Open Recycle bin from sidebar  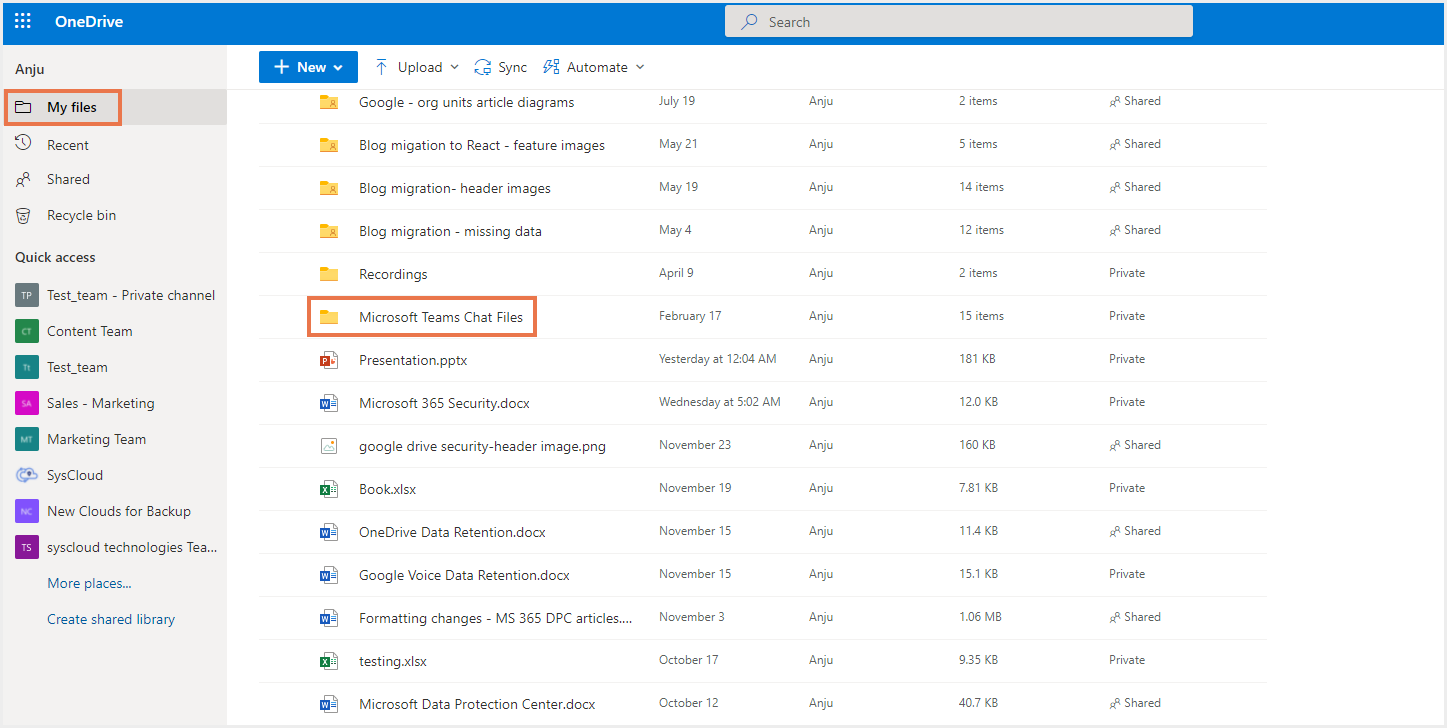pyautogui.click(x=81, y=215)
